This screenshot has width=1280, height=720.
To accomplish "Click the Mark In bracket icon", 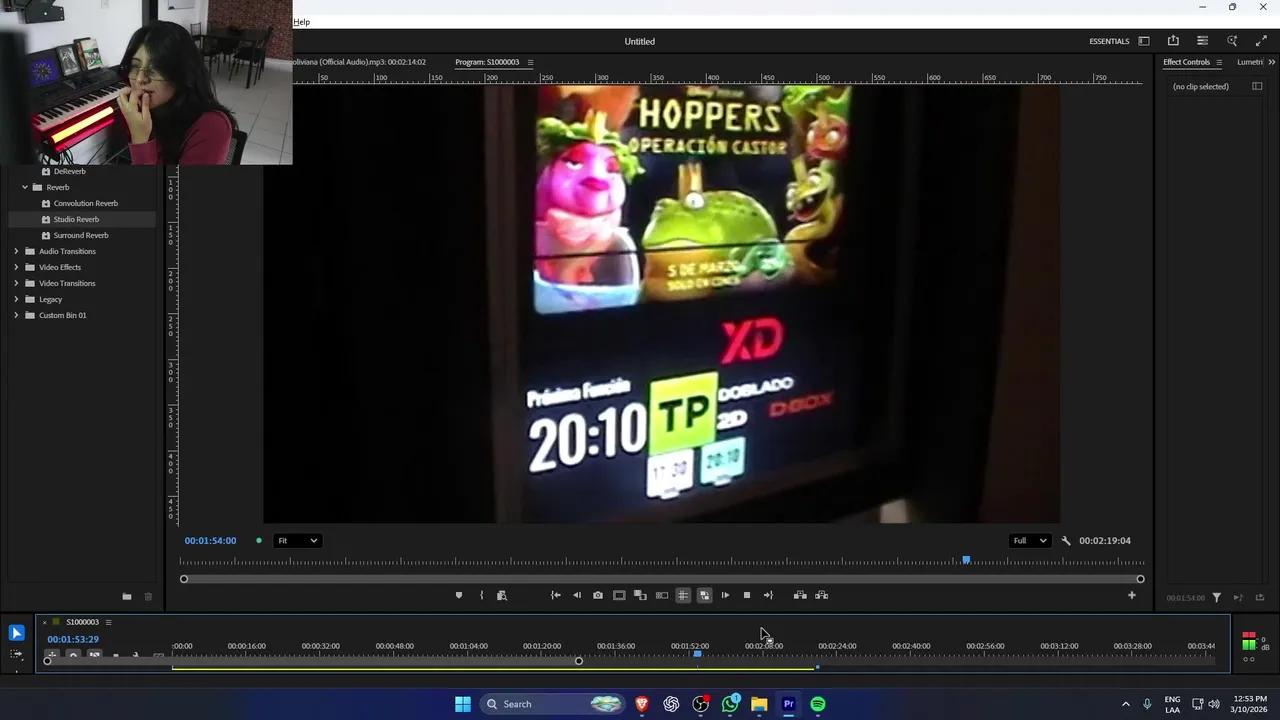I will [x=481, y=595].
